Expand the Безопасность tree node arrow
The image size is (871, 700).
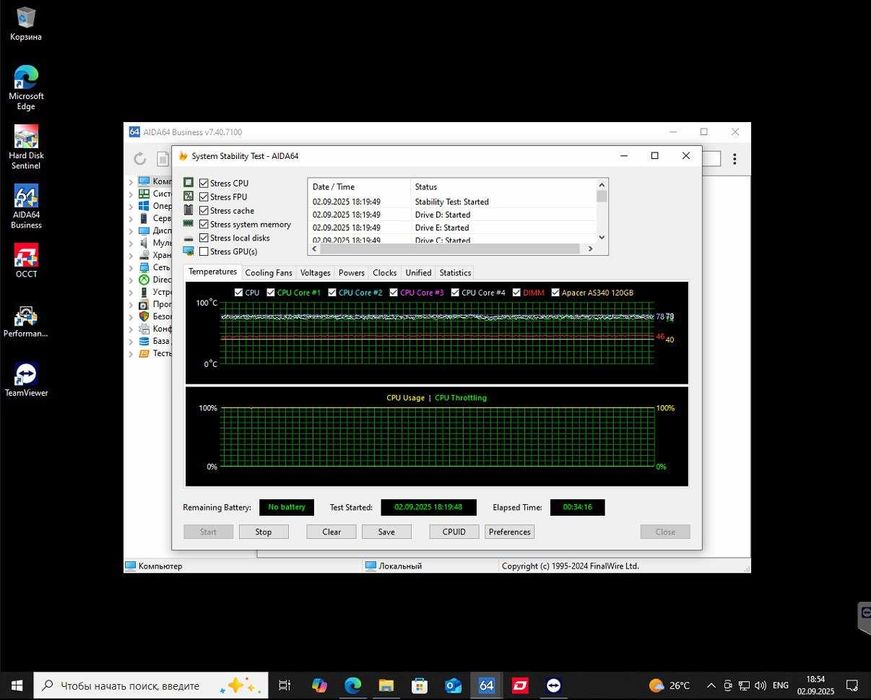131,317
